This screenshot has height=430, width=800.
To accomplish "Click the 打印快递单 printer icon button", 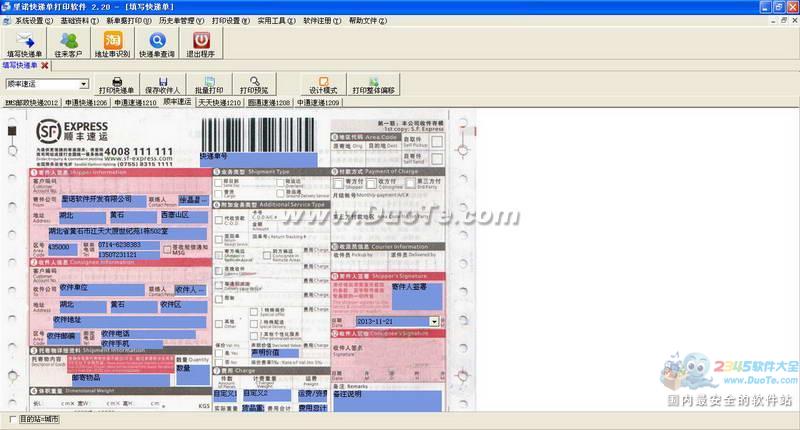I will tap(117, 85).
